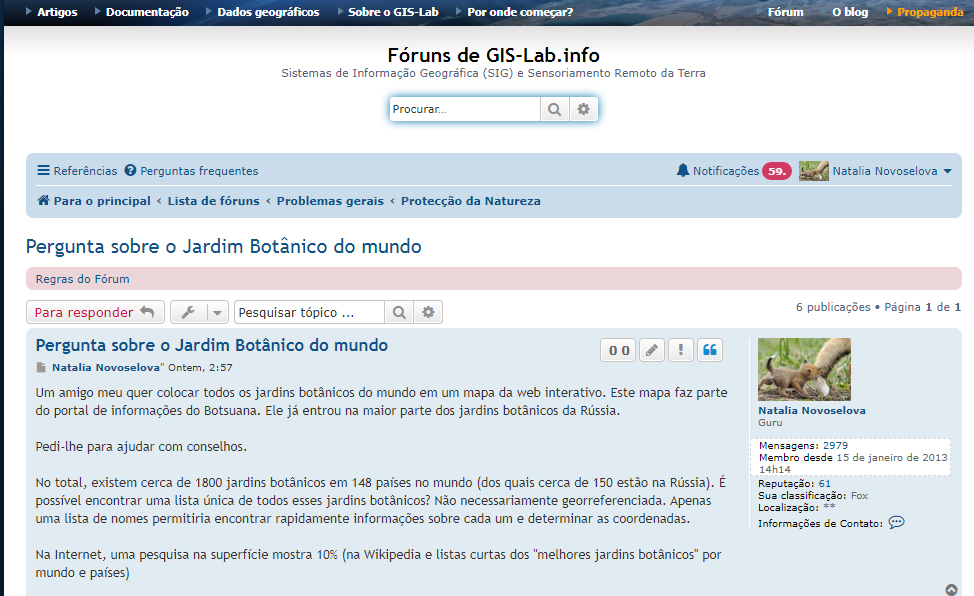This screenshot has width=974, height=596.
Task: Open the Artigos top menu
Action: click(x=57, y=12)
